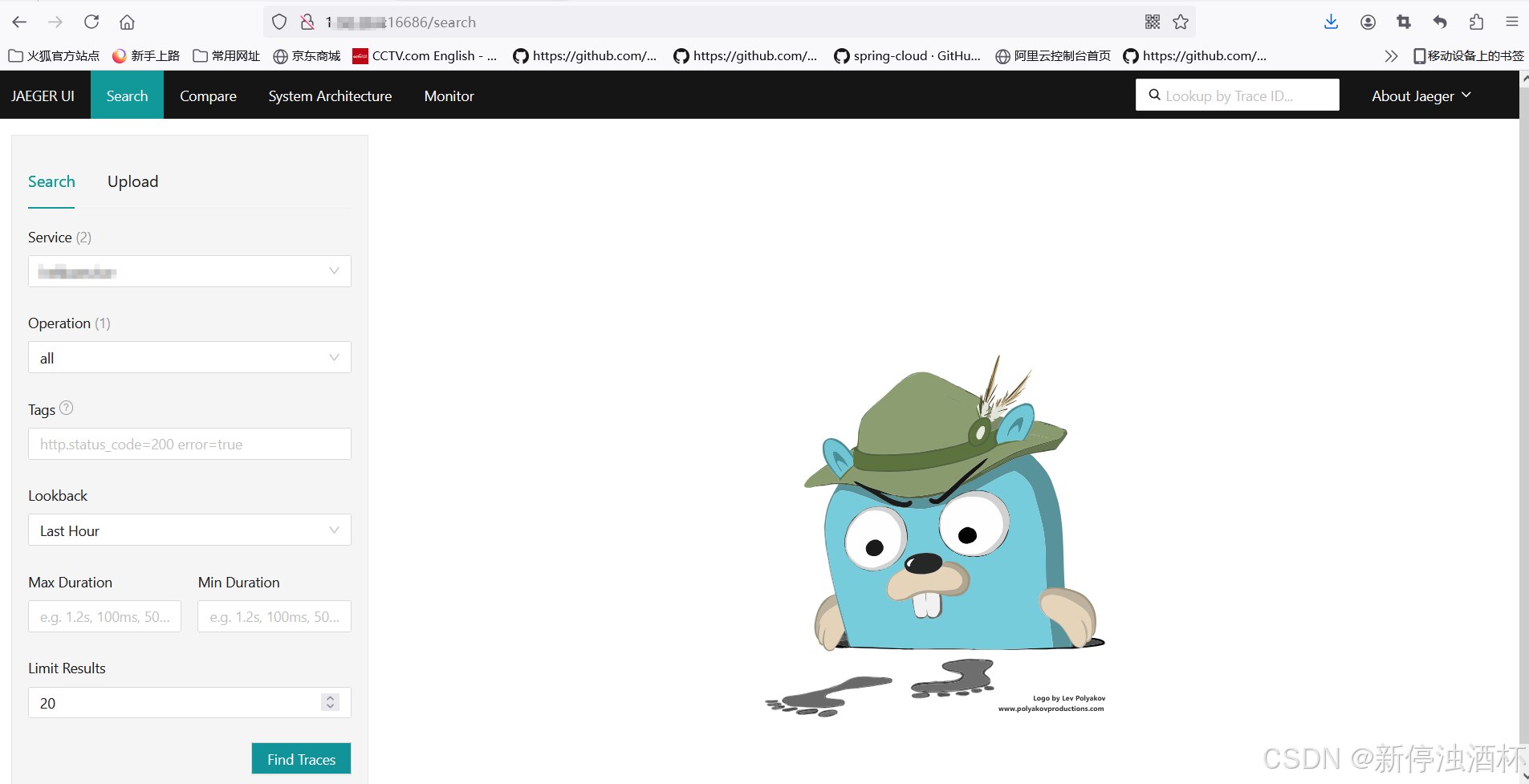The width and height of the screenshot is (1529, 784).
Task: Open the spring-cloud GitHub bookmark
Action: (x=907, y=55)
